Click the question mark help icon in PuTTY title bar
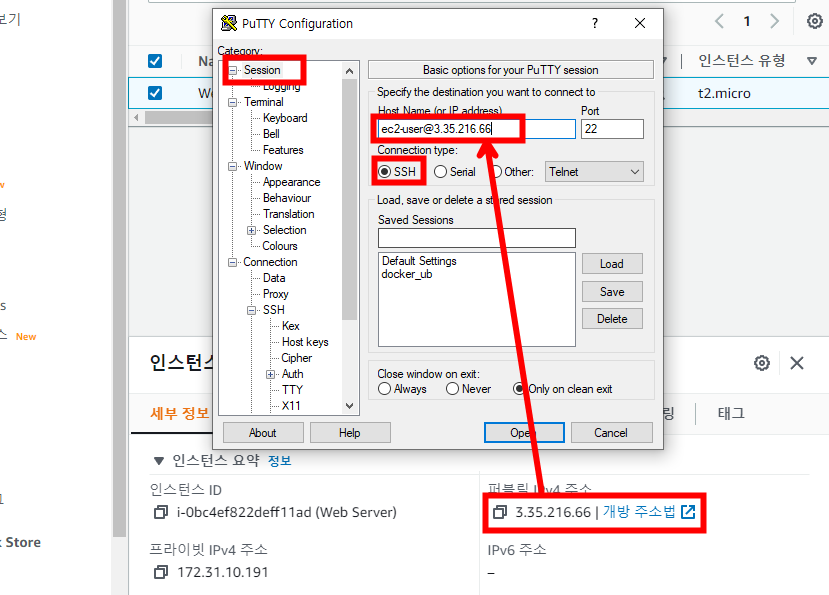 click(x=595, y=23)
